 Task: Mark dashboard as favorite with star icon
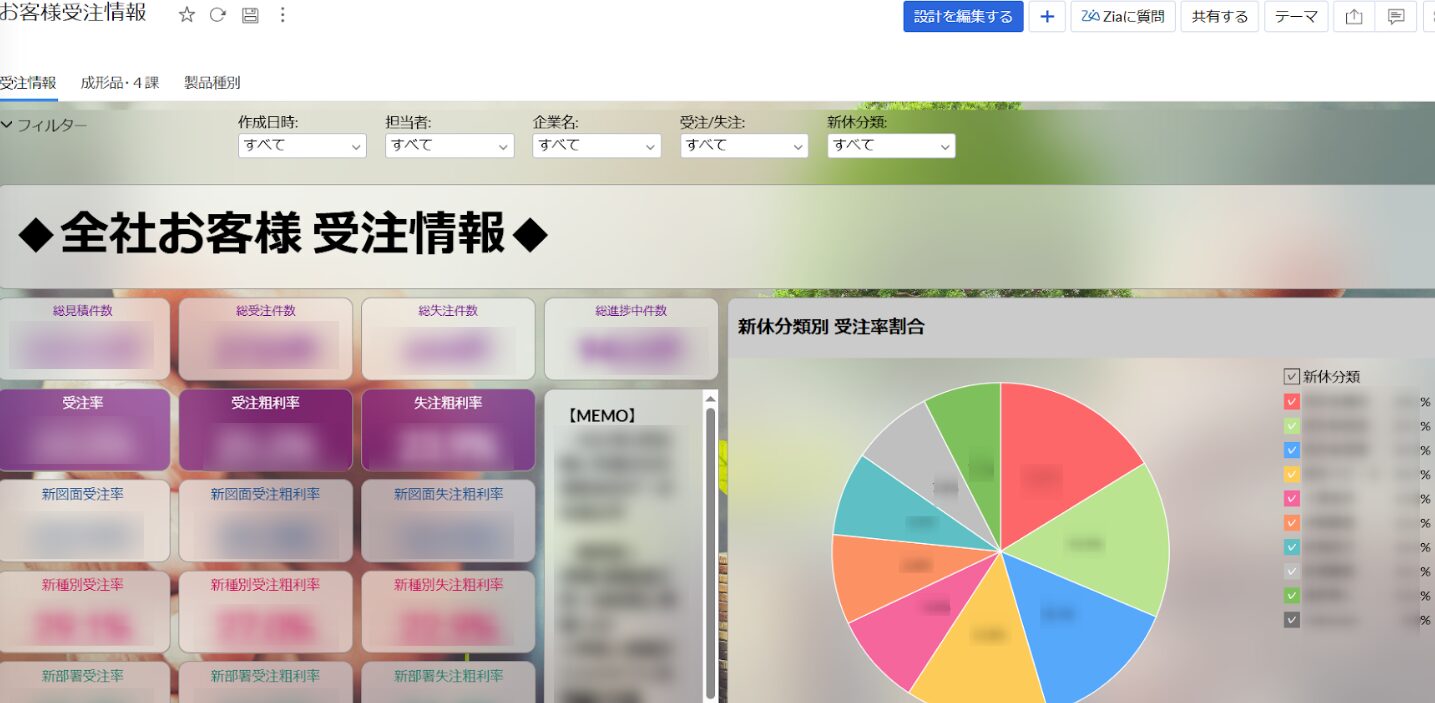click(x=186, y=15)
